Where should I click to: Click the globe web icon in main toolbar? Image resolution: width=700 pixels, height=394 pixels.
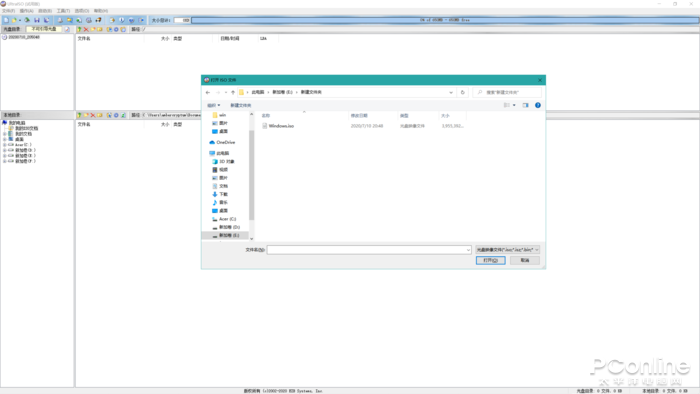[x=131, y=20]
